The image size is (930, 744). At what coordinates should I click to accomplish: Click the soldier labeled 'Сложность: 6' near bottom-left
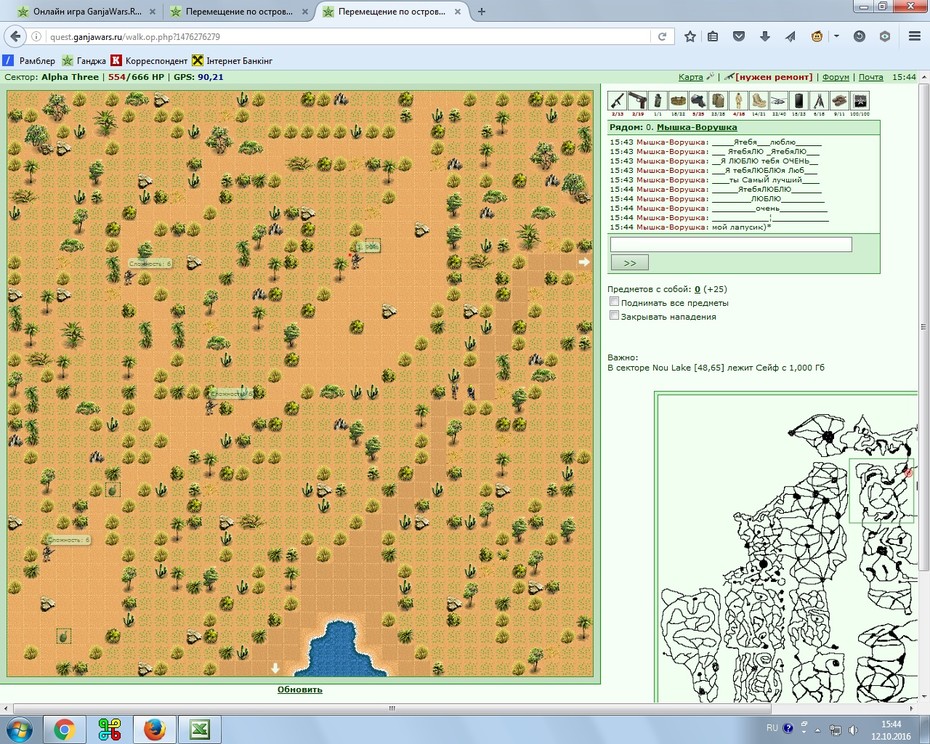pyautogui.click(x=47, y=553)
